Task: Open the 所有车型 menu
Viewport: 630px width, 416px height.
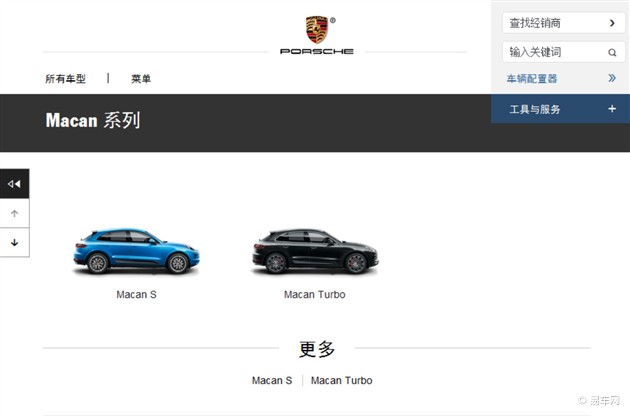Action: point(65,79)
